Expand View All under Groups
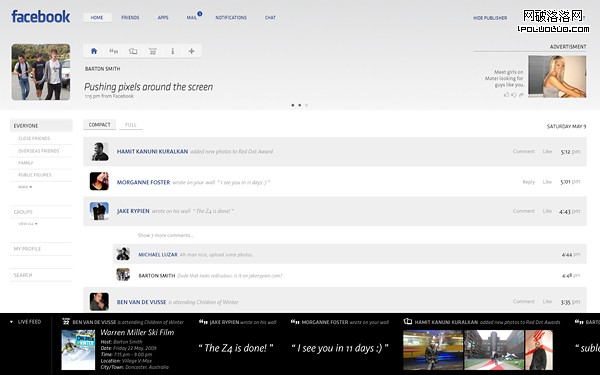Screen dimensions: 600x375 pos(28,224)
